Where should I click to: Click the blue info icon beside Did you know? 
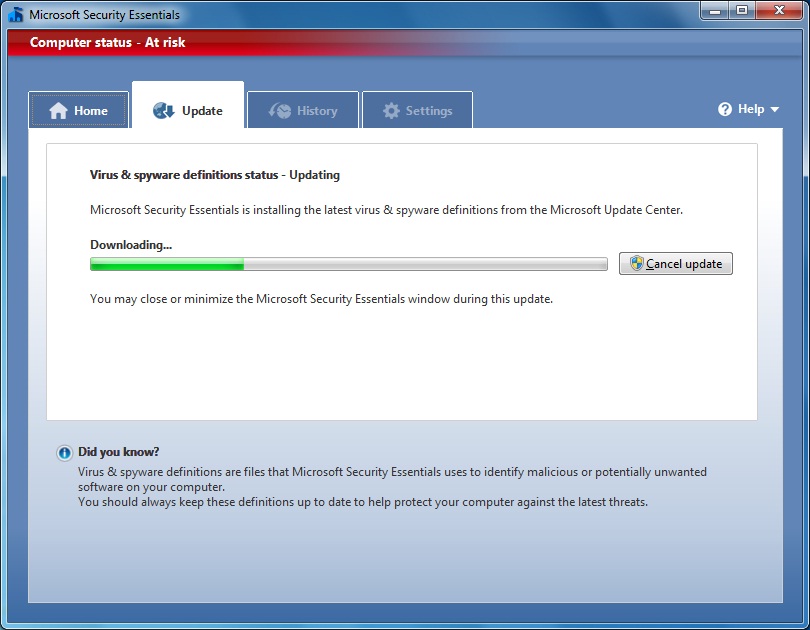(65, 453)
